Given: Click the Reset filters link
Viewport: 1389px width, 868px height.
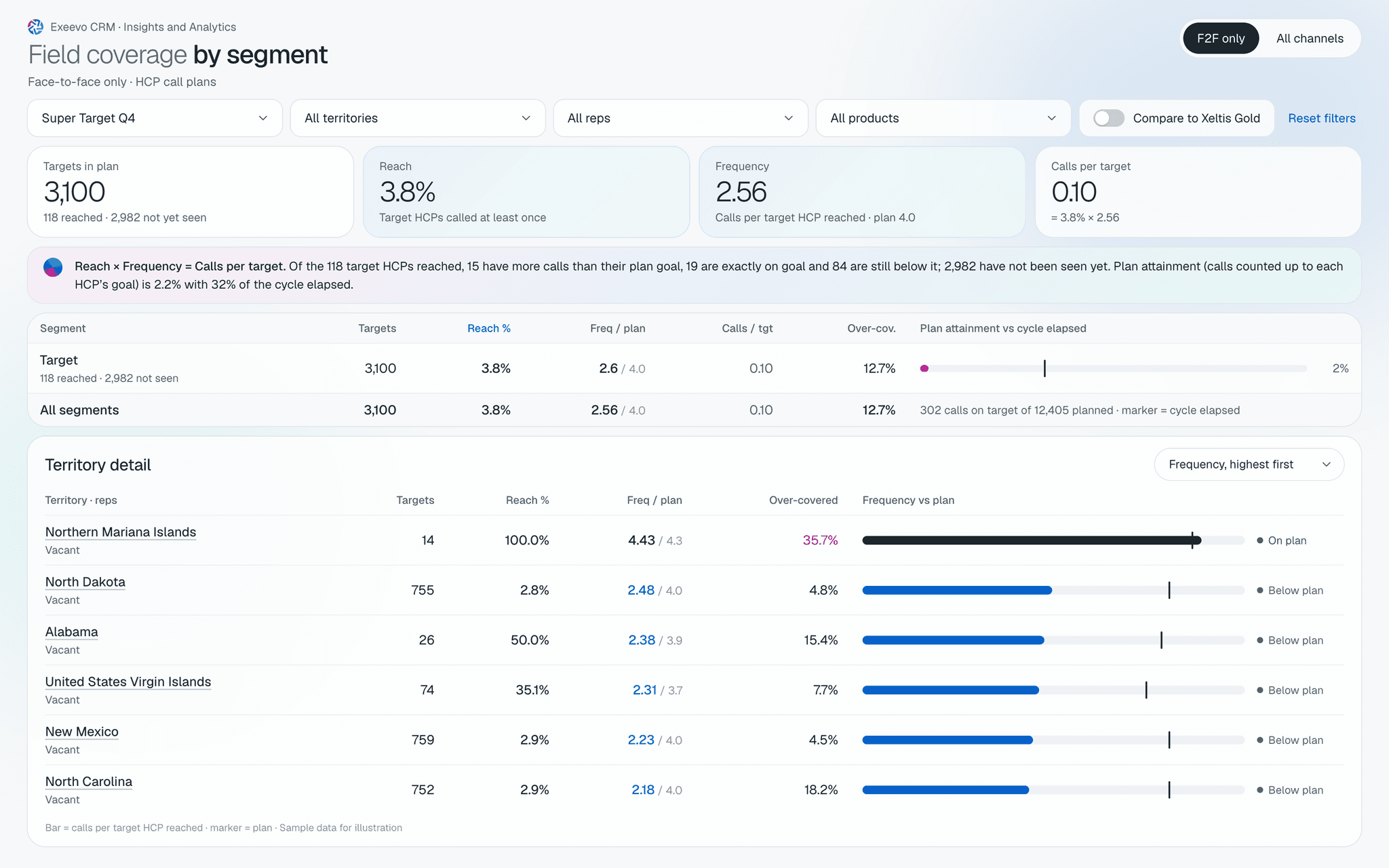Looking at the screenshot, I should pos(1322,118).
